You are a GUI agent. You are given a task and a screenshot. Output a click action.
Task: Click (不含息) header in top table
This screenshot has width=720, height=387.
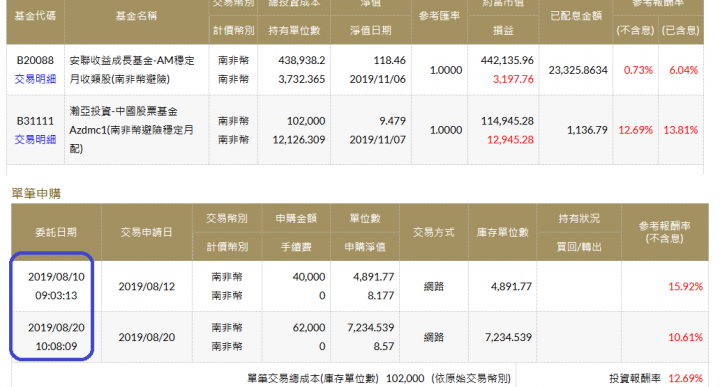pos(635,30)
